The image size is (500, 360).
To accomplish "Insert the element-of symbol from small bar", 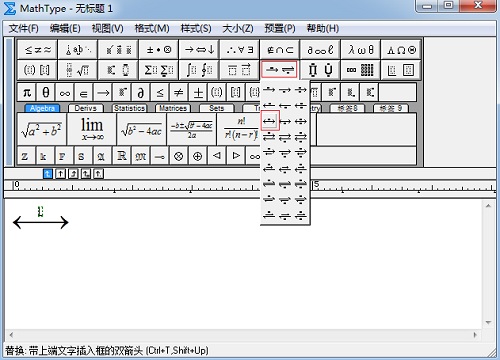I will point(84,93).
